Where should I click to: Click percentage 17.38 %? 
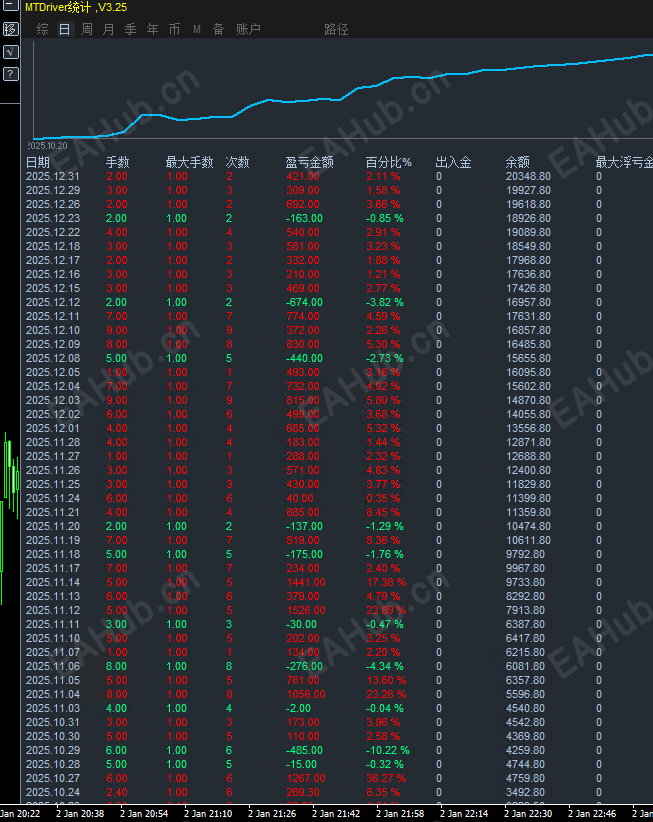coord(386,582)
